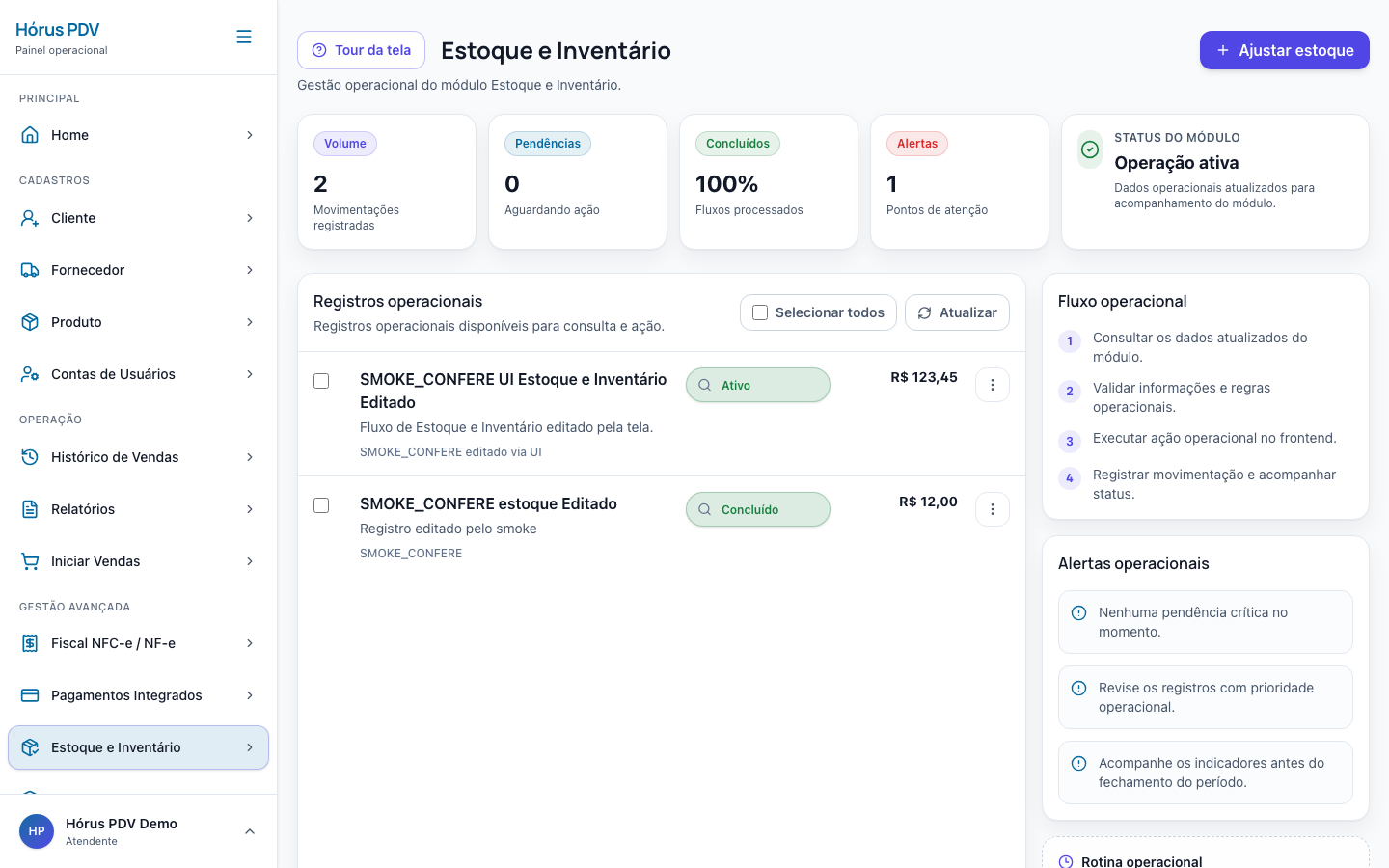
Task: Click the R$ 123,45 value
Action: [924, 377]
